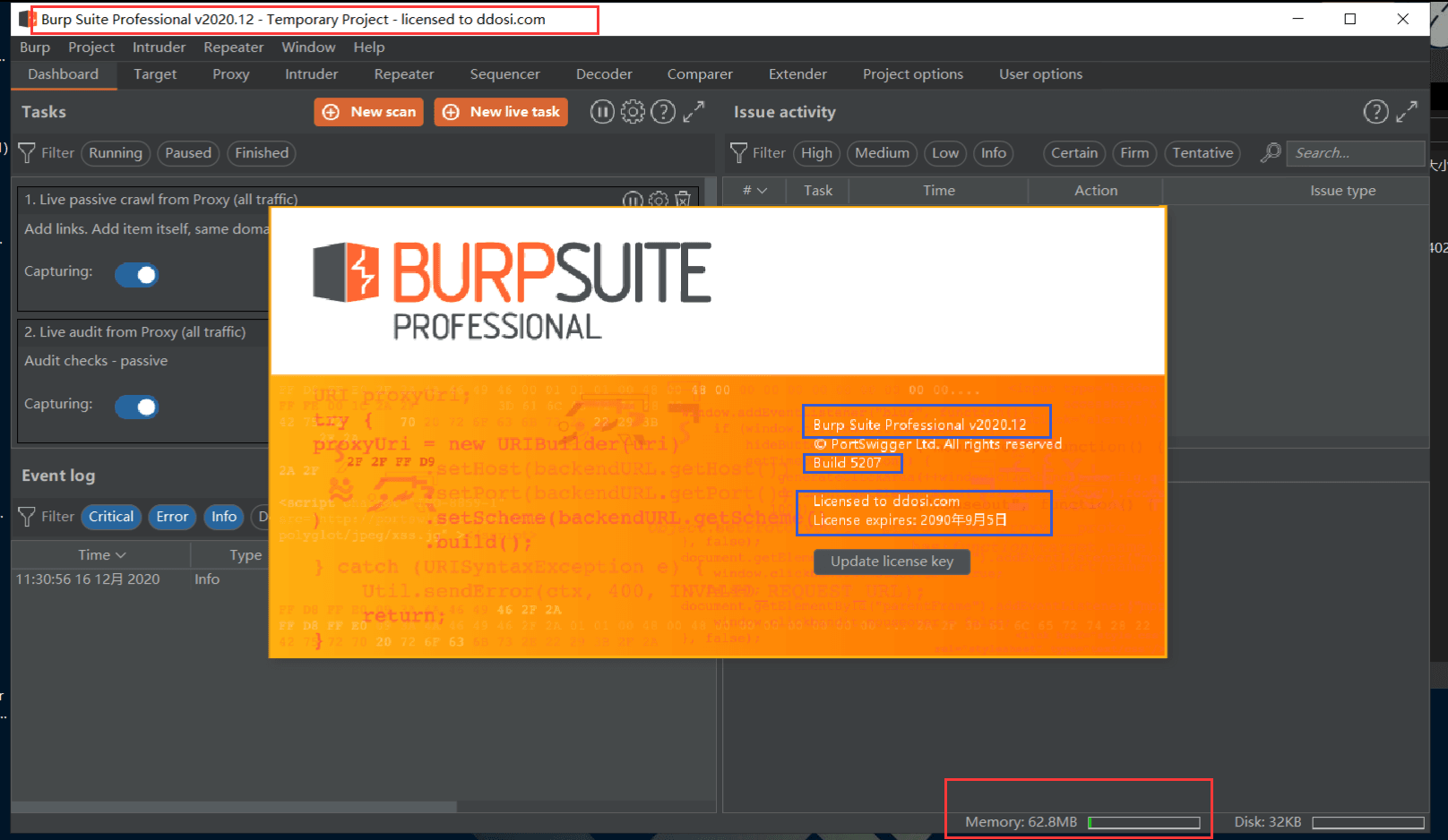Toggle the Critical event log filter
Screen dimensions: 1448x840
tap(111, 517)
